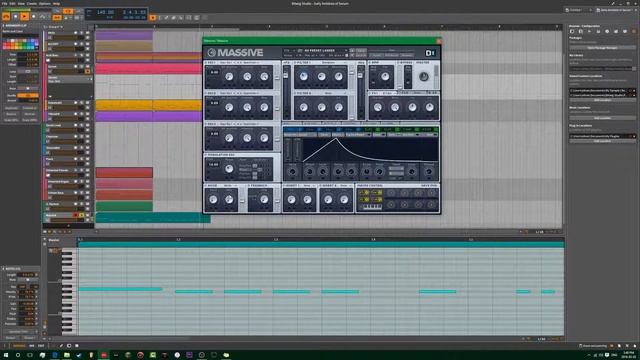Turn OSC1 wavetable position knob

point(229,77)
